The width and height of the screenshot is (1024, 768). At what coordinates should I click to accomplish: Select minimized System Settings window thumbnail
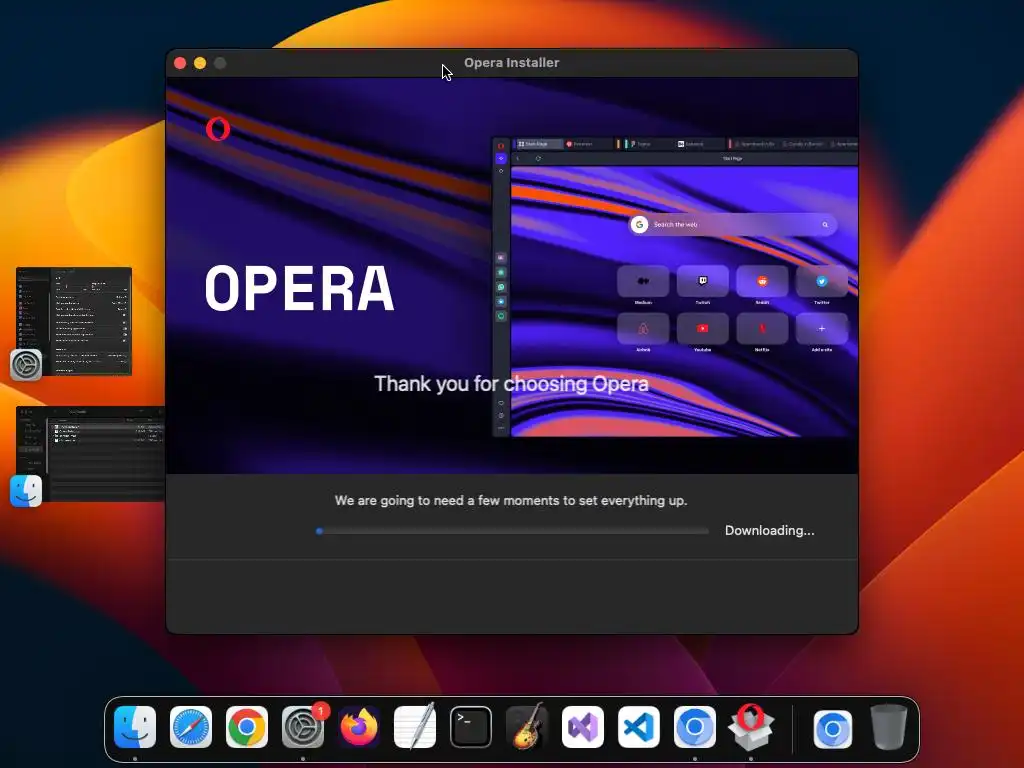(x=74, y=321)
